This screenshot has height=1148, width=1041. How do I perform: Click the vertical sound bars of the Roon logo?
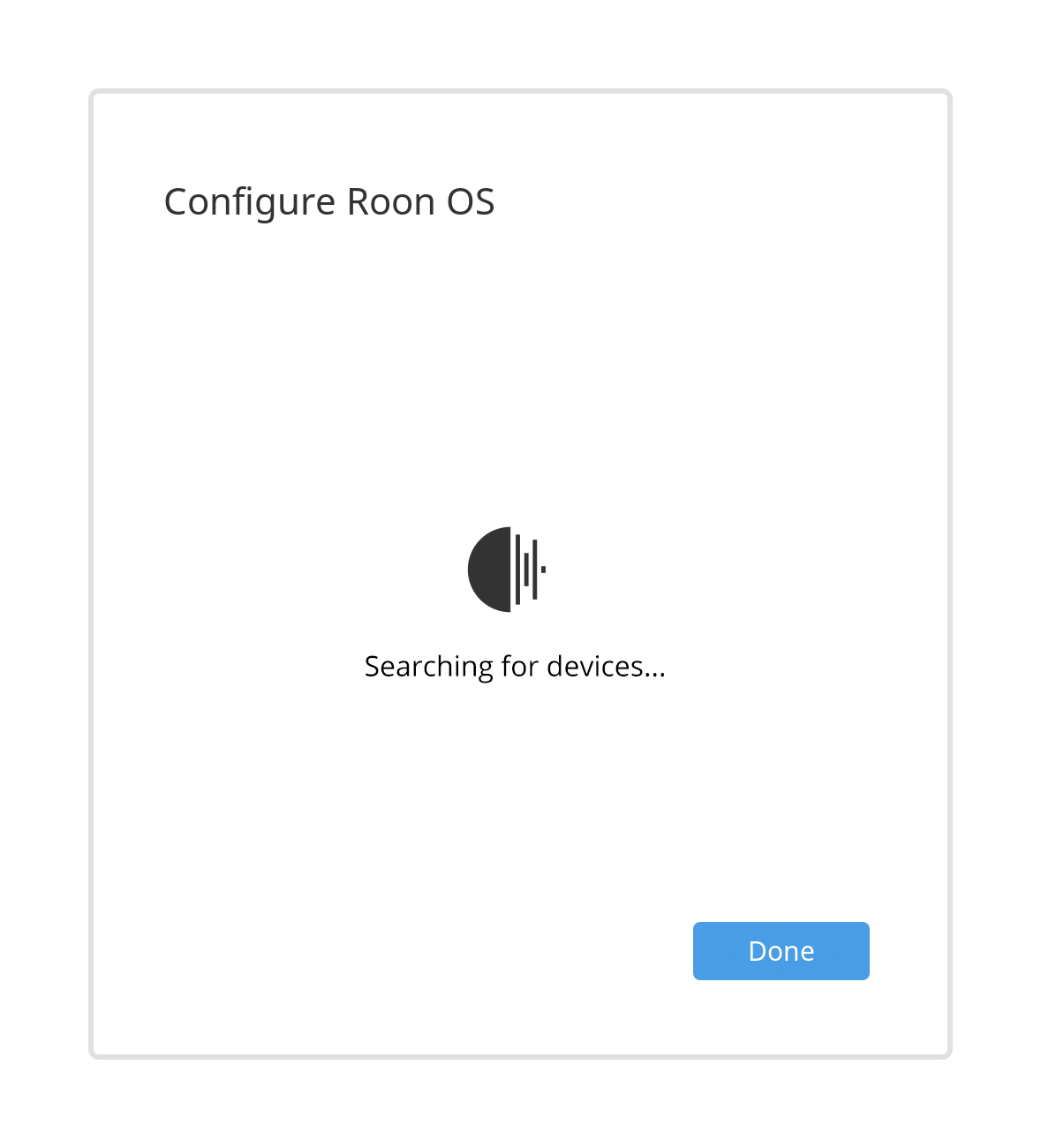(x=530, y=570)
